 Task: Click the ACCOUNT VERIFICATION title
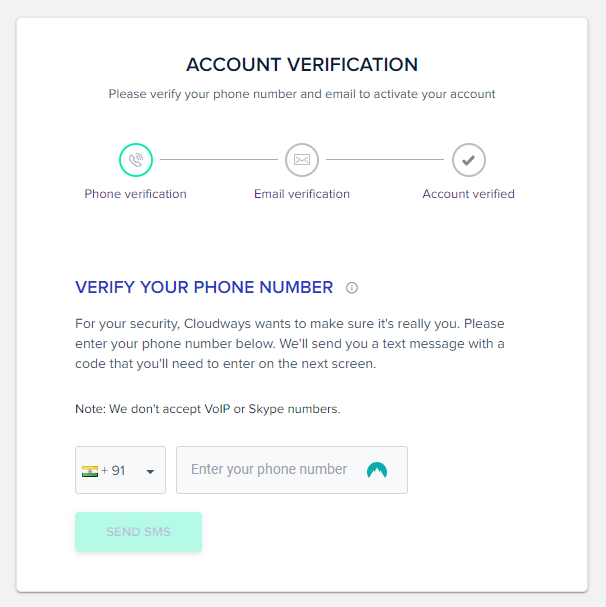[302, 64]
